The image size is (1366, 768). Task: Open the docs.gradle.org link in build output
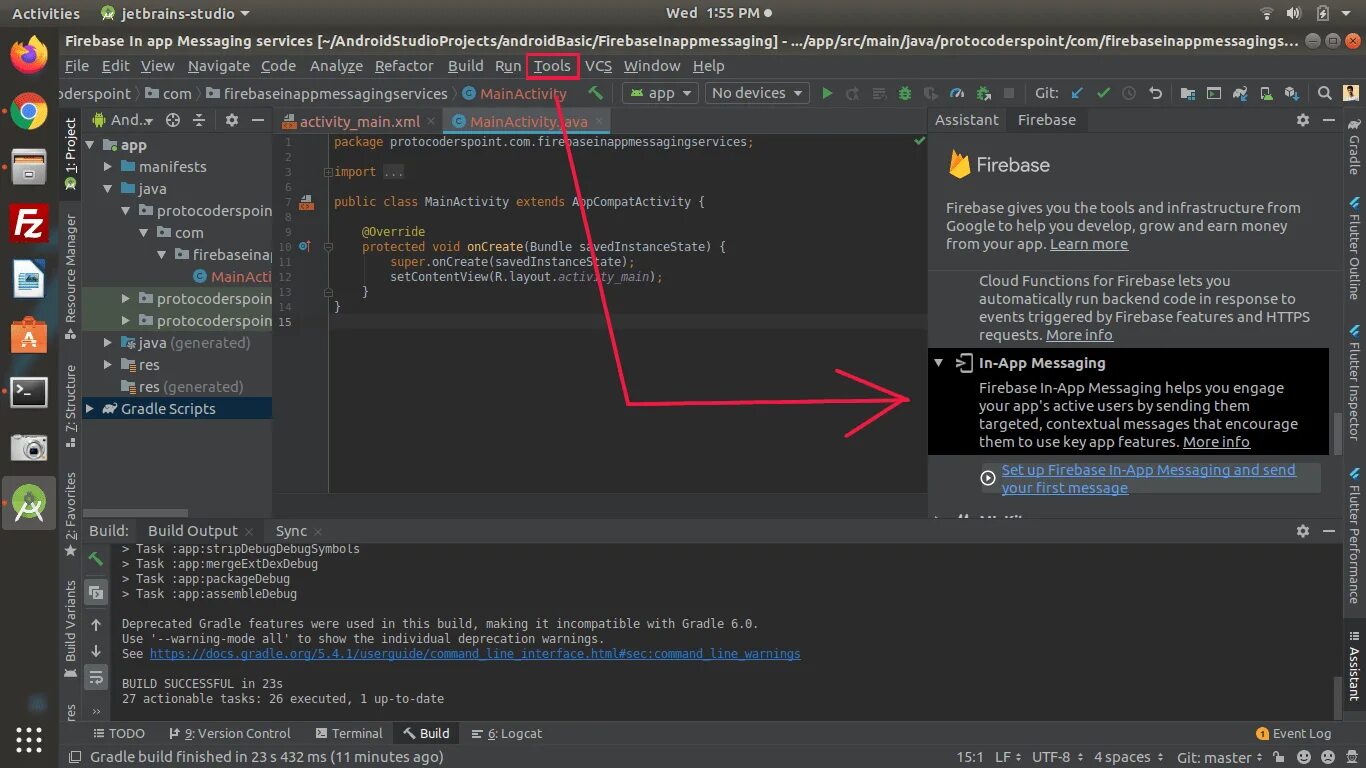475,654
